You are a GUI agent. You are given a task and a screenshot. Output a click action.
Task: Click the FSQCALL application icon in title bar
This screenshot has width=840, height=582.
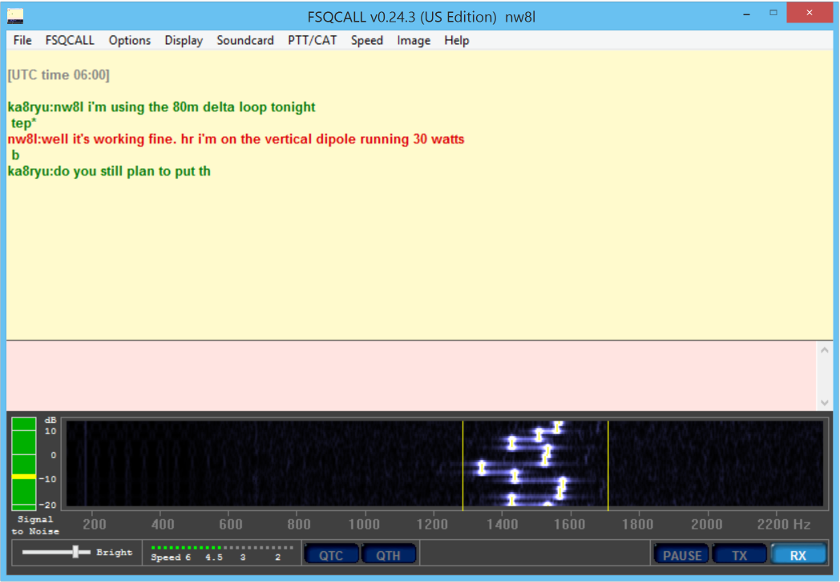pos(15,17)
